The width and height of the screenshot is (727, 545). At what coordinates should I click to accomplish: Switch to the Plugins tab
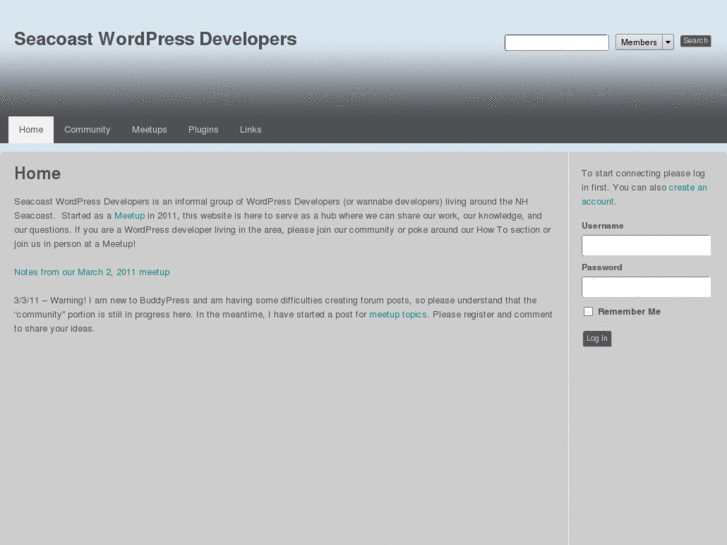point(203,129)
